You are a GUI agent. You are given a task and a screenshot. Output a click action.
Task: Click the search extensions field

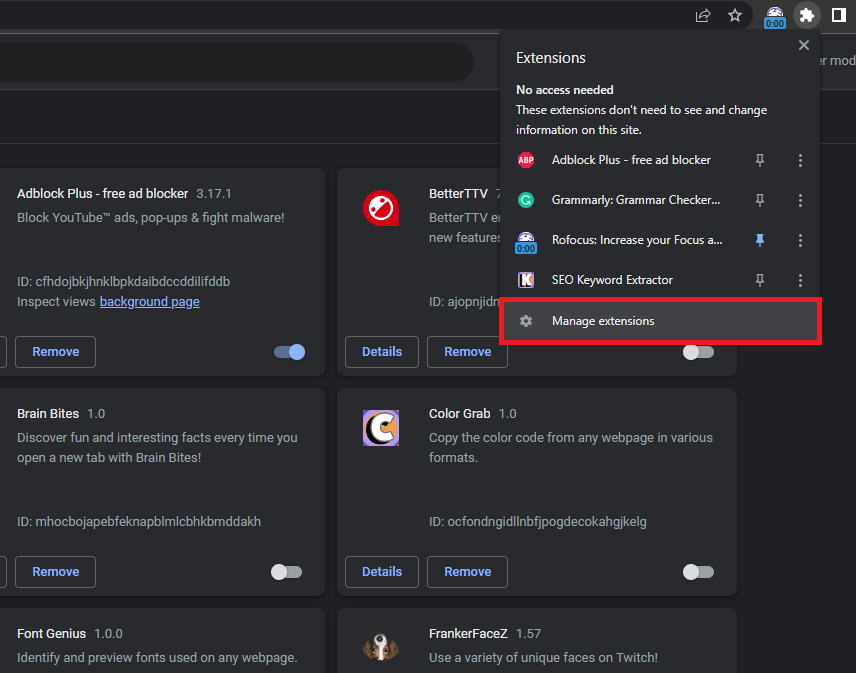pyautogui.click(x=235, y=62)
